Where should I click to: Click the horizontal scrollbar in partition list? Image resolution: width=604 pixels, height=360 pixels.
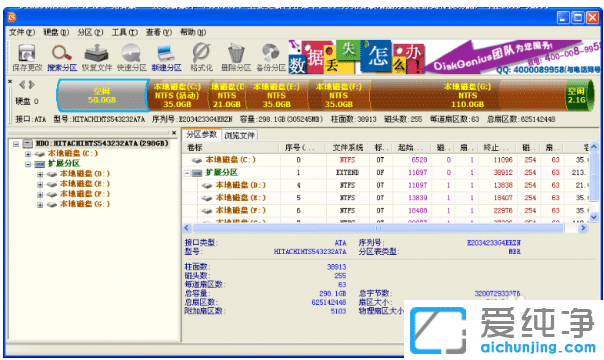(x=378, y=228)
